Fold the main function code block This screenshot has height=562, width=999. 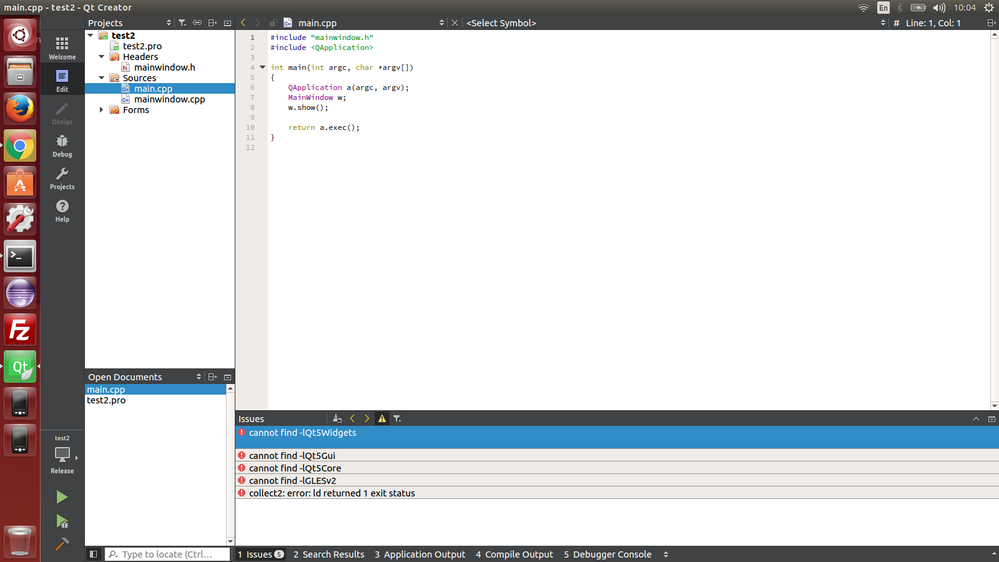click(x=262, y=67)
